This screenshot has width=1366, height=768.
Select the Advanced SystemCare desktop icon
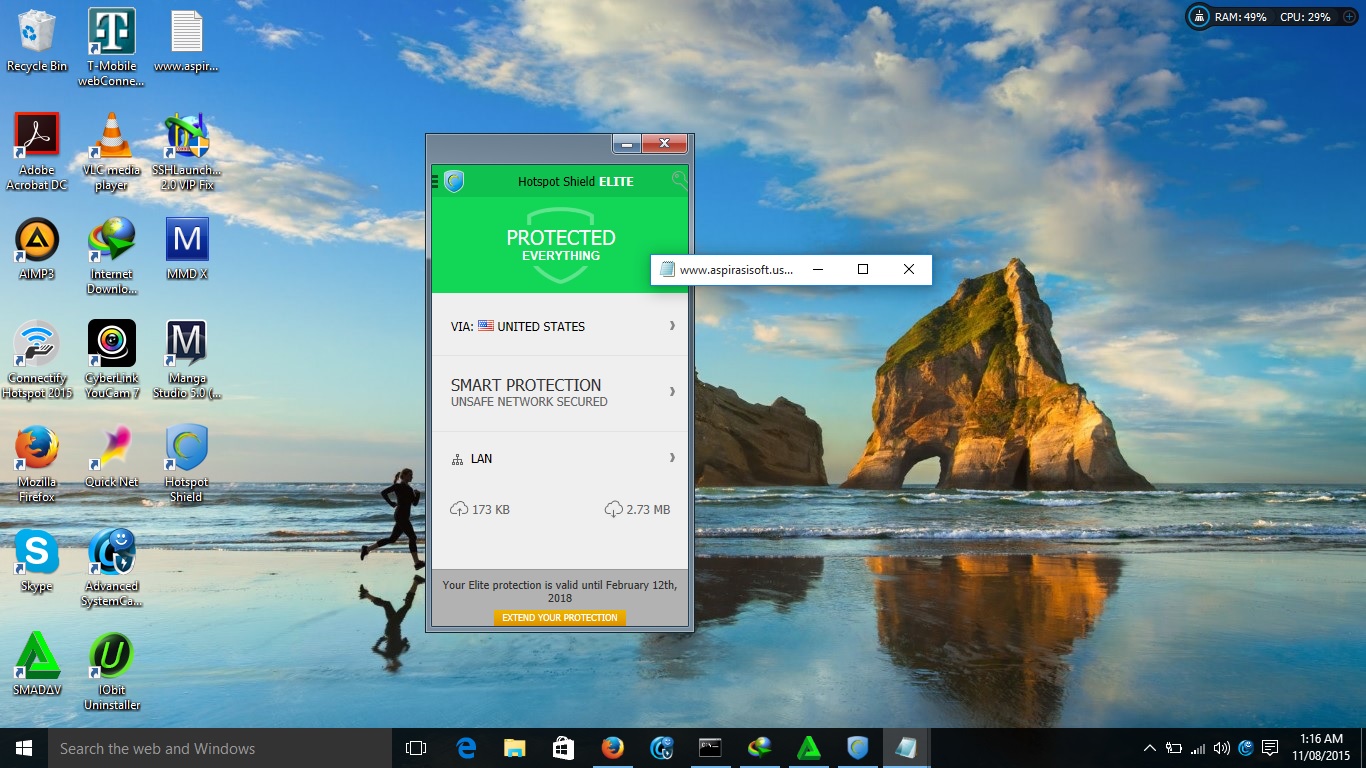[x=111, y=568]
